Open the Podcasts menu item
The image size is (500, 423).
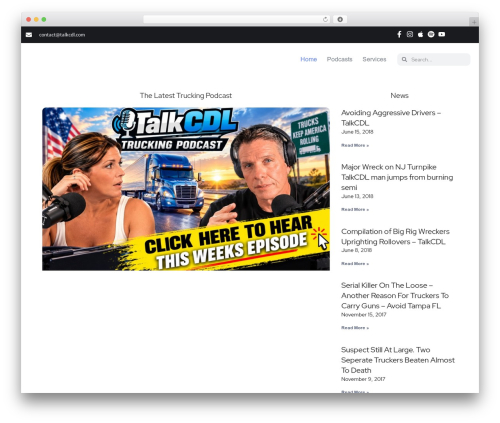pyautogui.click(x=339, y=59)
